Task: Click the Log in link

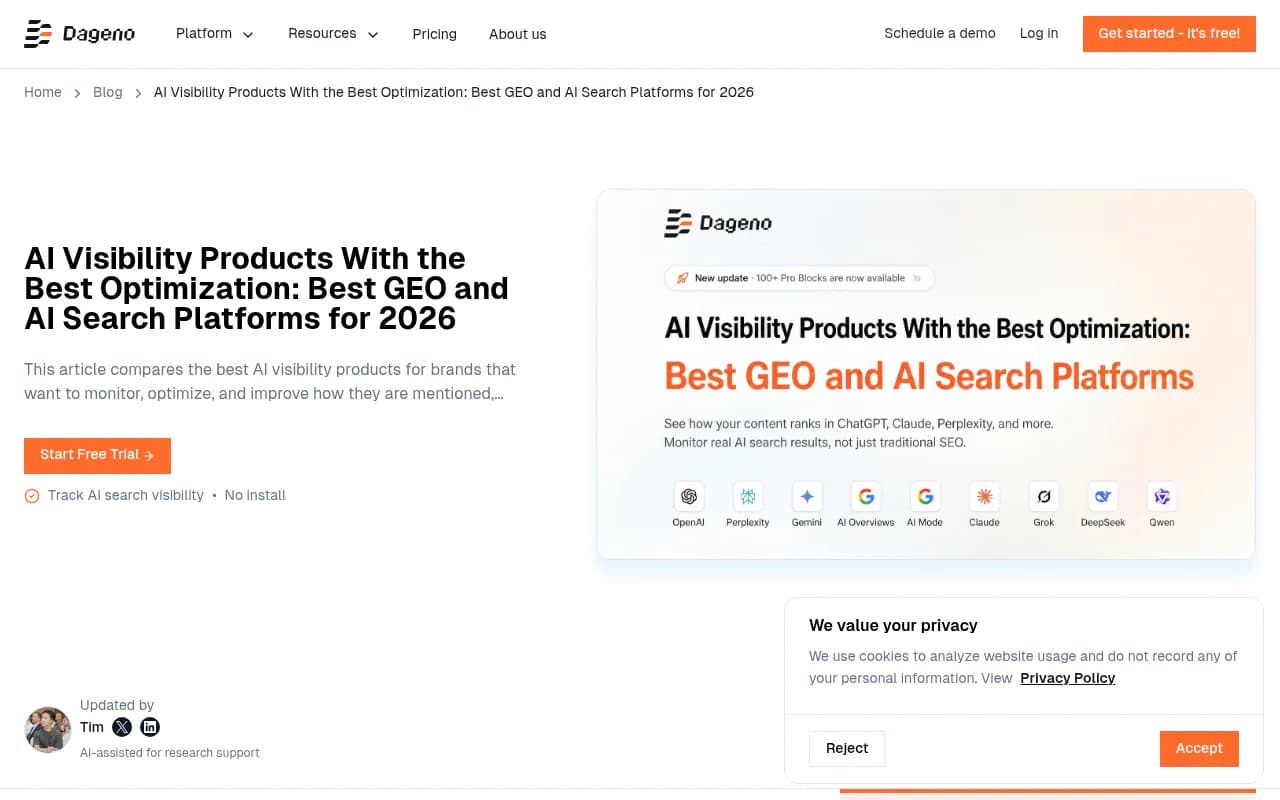Action: (1039, 33)
